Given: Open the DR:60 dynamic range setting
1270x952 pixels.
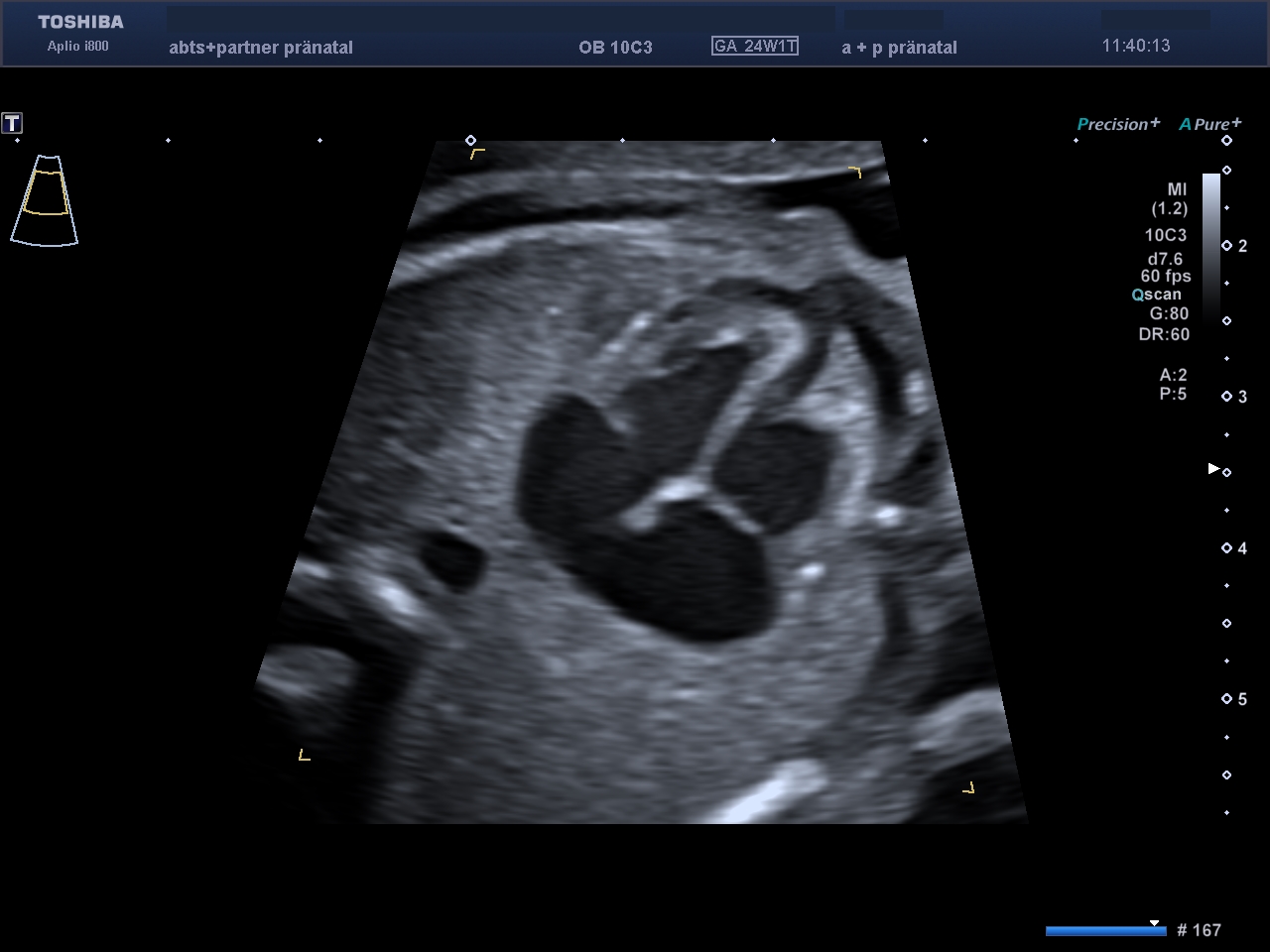Looking at the screenshot, I should point(1163,334).
